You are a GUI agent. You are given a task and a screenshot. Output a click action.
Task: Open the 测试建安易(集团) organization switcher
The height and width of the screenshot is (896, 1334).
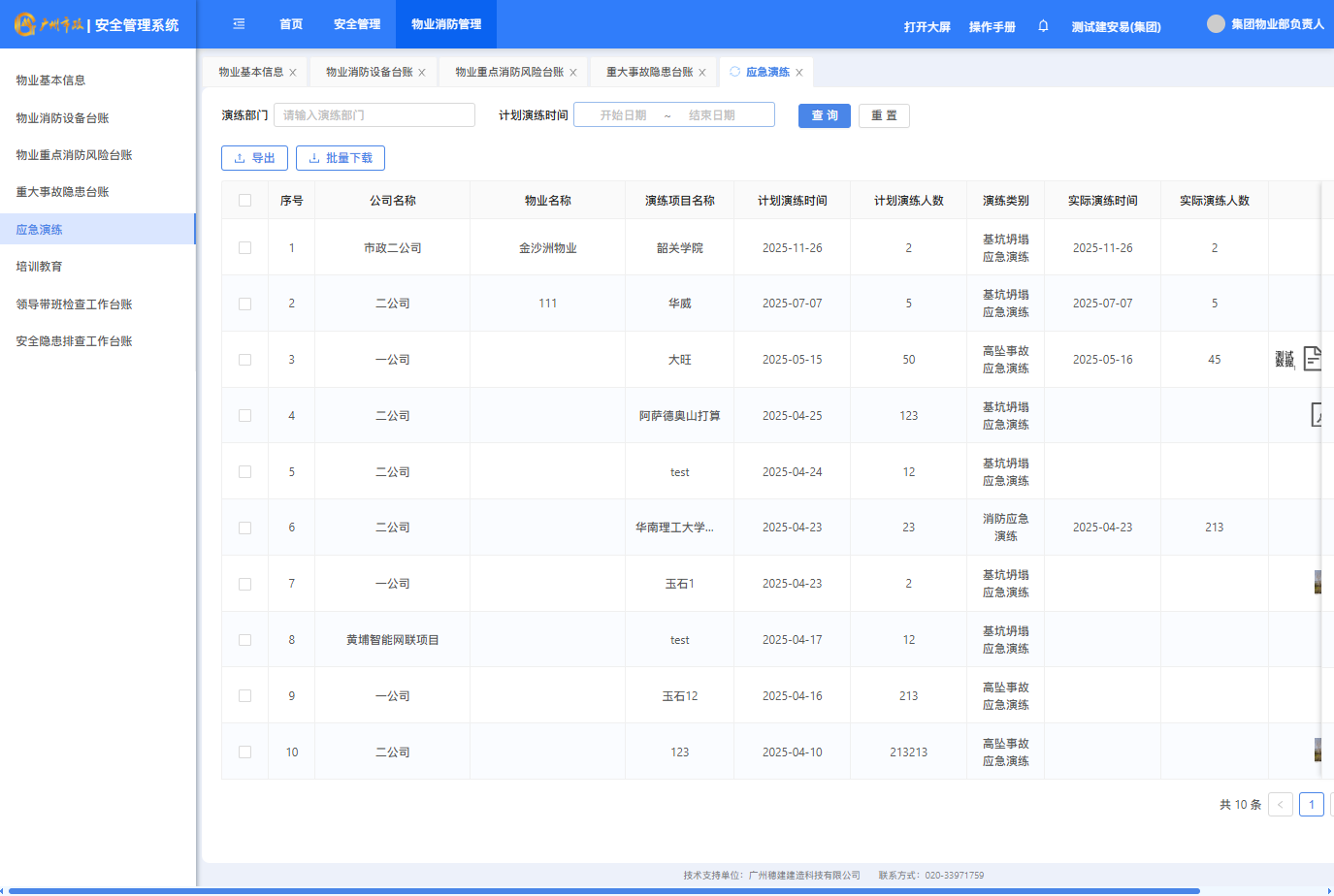tap(1116, 27)
